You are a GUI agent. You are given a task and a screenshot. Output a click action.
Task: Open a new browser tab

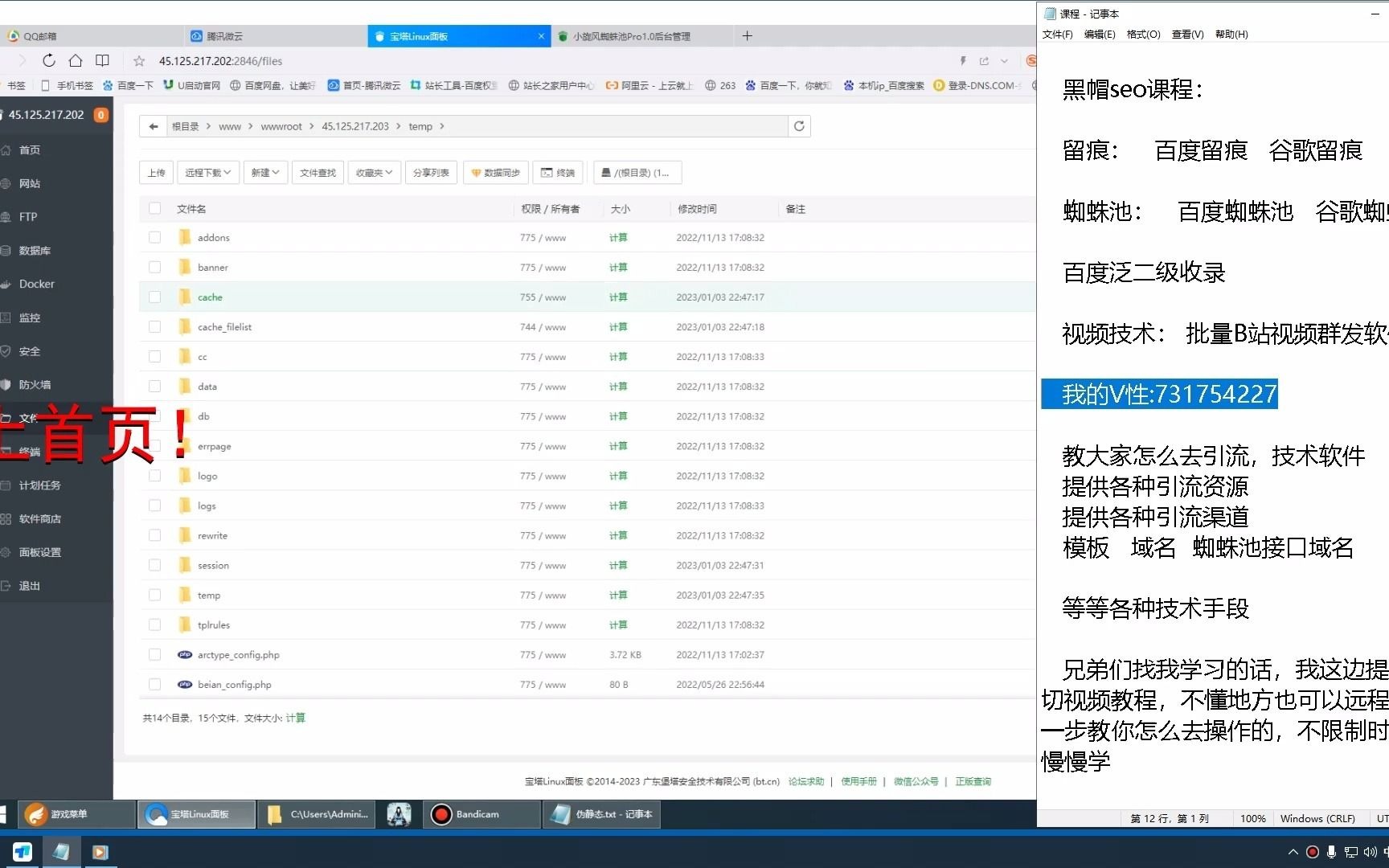[747, 35]
